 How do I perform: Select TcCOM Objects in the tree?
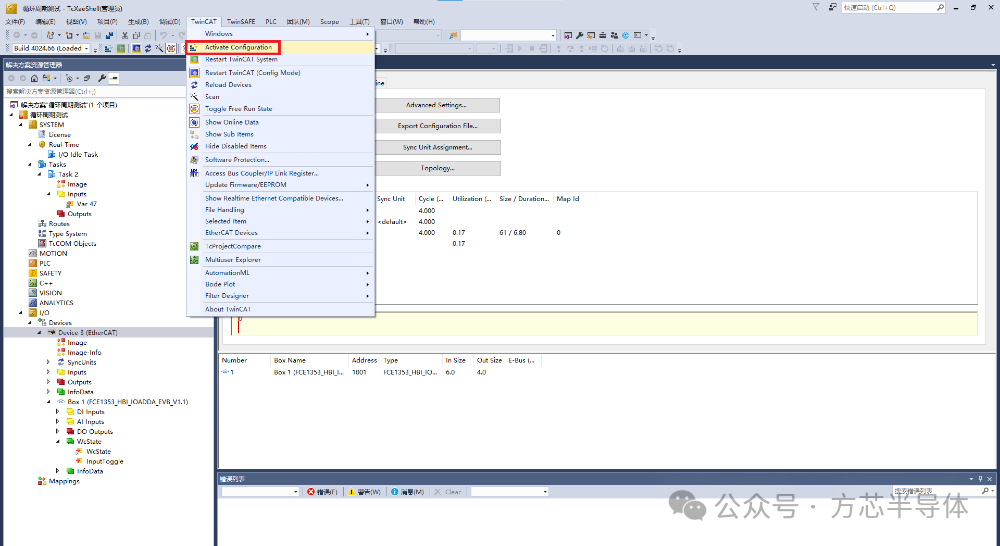coord(72,244)
